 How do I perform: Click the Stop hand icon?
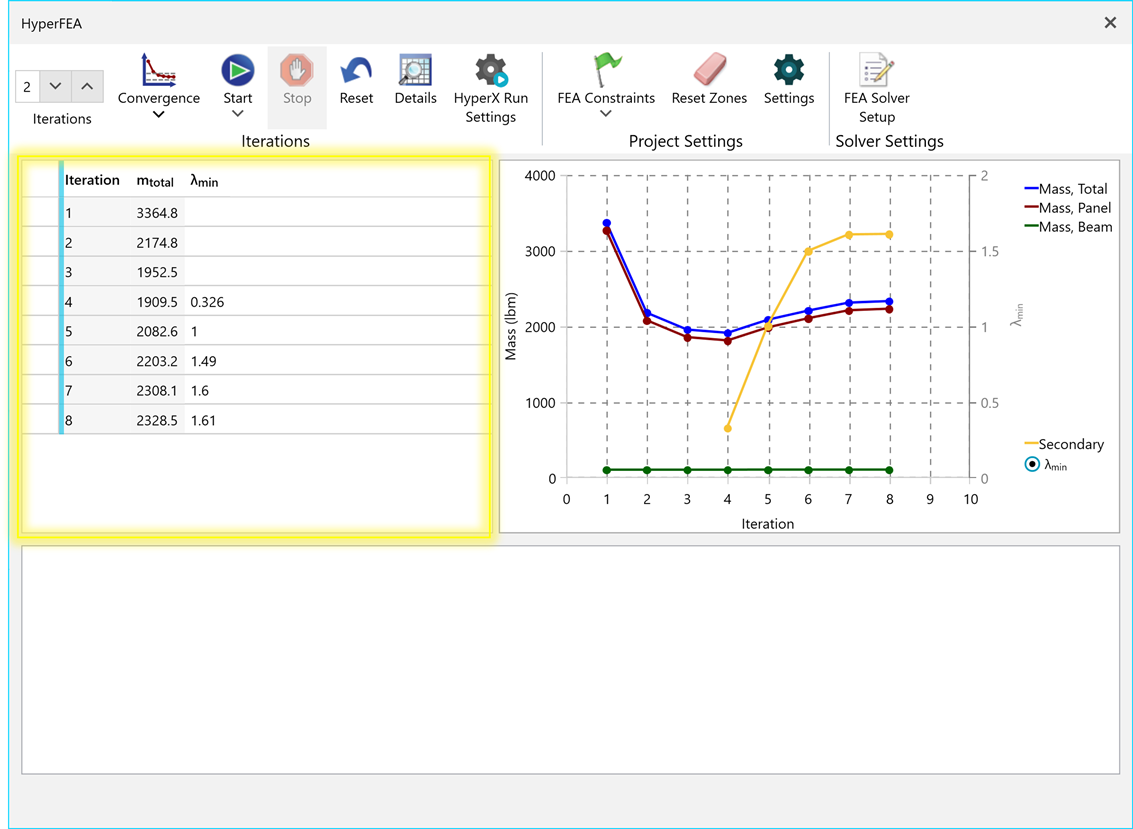coord(297,71)
